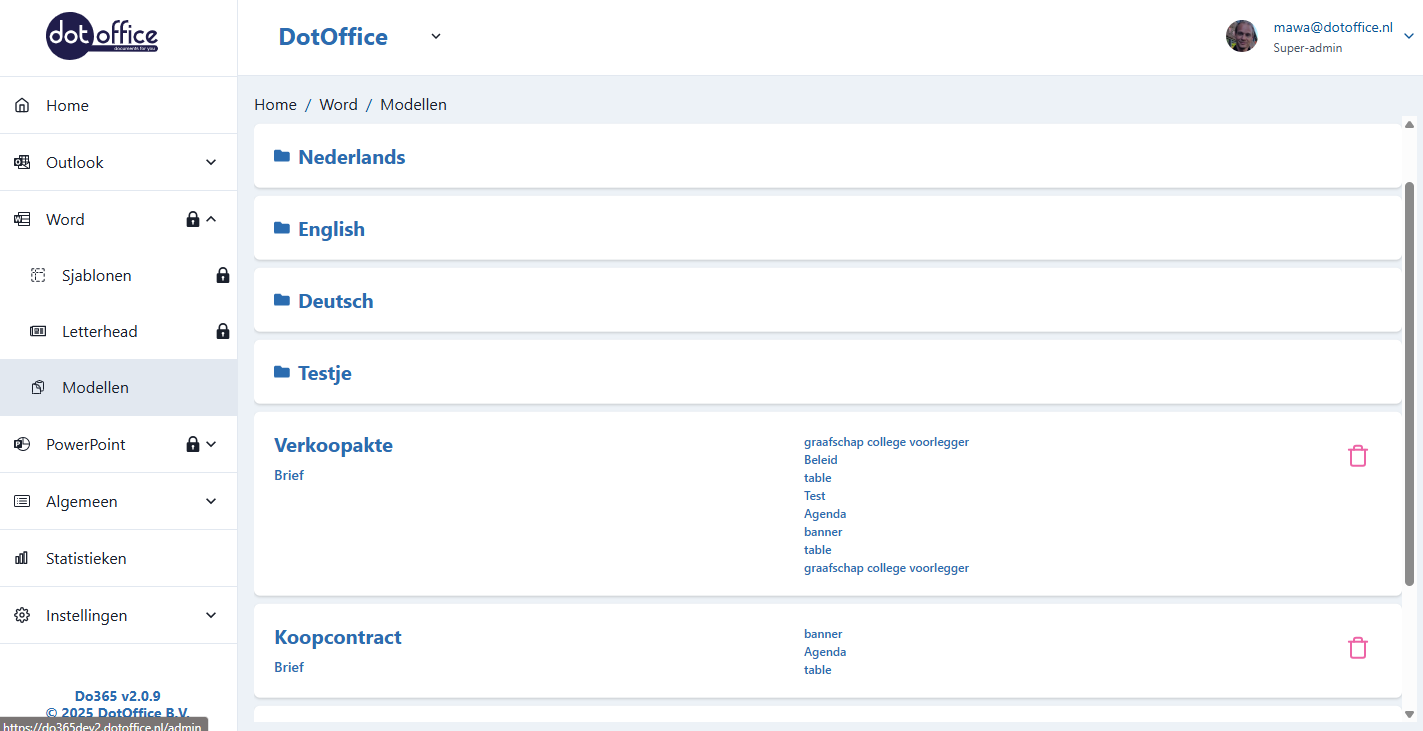The image size is (1423, 731).
Task: Click the DotOffice logo in sidebar
Action: point(102,37)
